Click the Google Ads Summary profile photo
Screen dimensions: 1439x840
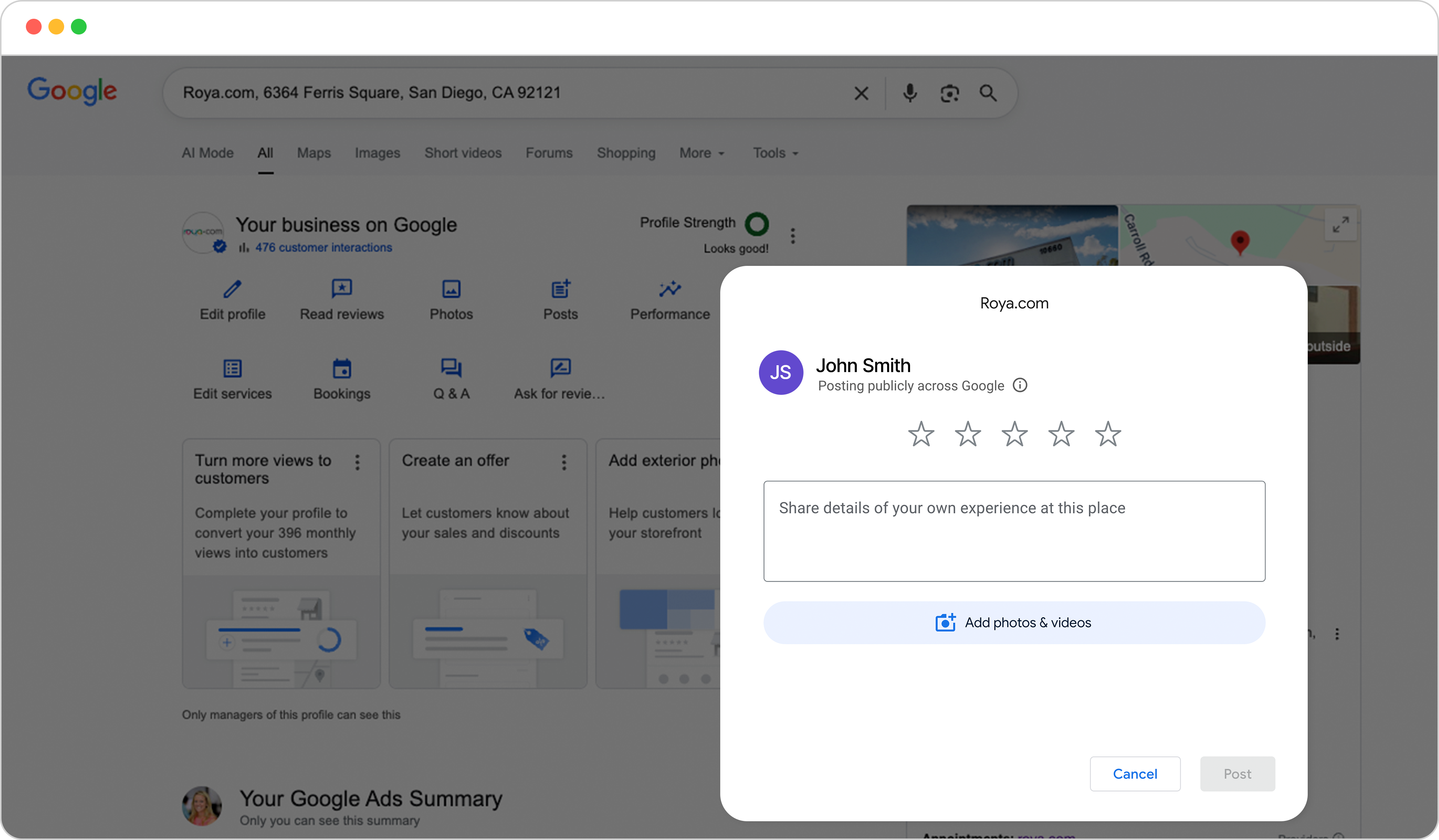(x=202, y=806)
